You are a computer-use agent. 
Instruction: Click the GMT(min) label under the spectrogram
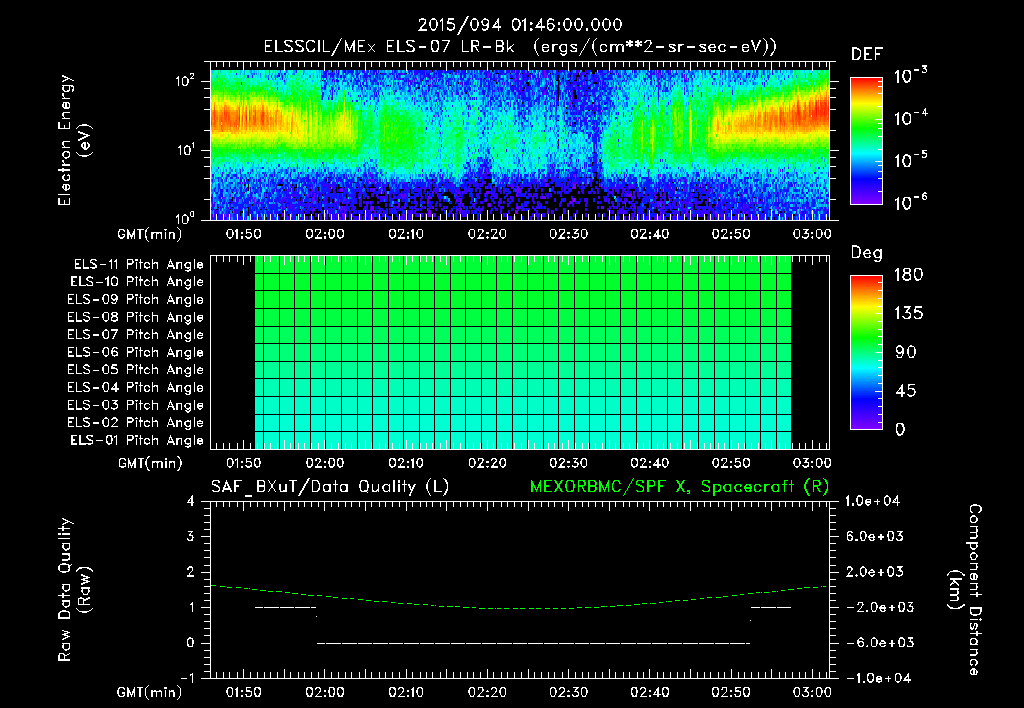[150, 234]
